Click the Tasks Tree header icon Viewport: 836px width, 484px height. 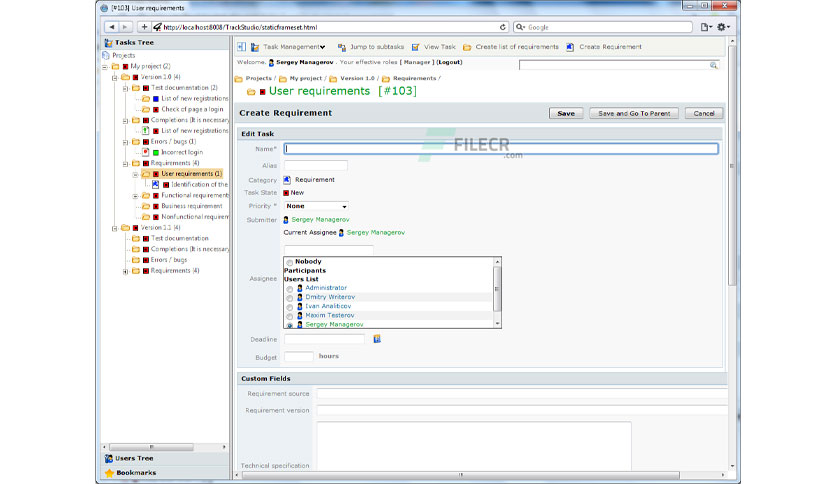click(x=108, y=43)
